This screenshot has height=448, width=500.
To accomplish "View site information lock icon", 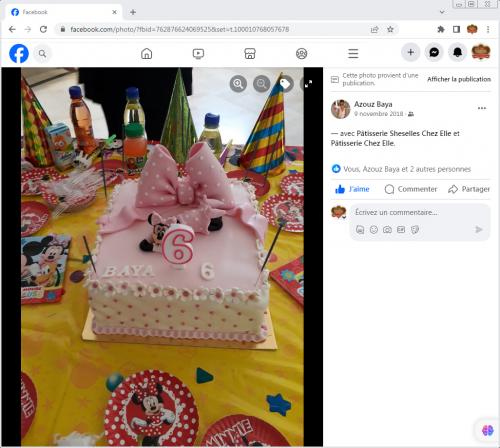I will (x=63, y=29).
